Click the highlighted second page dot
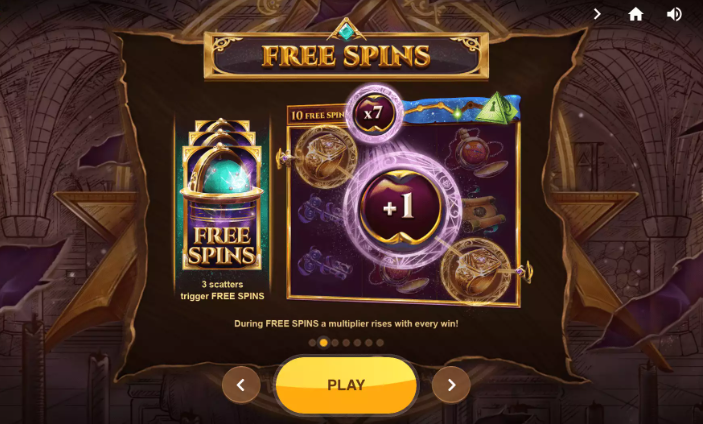 (x=324, y=343)
